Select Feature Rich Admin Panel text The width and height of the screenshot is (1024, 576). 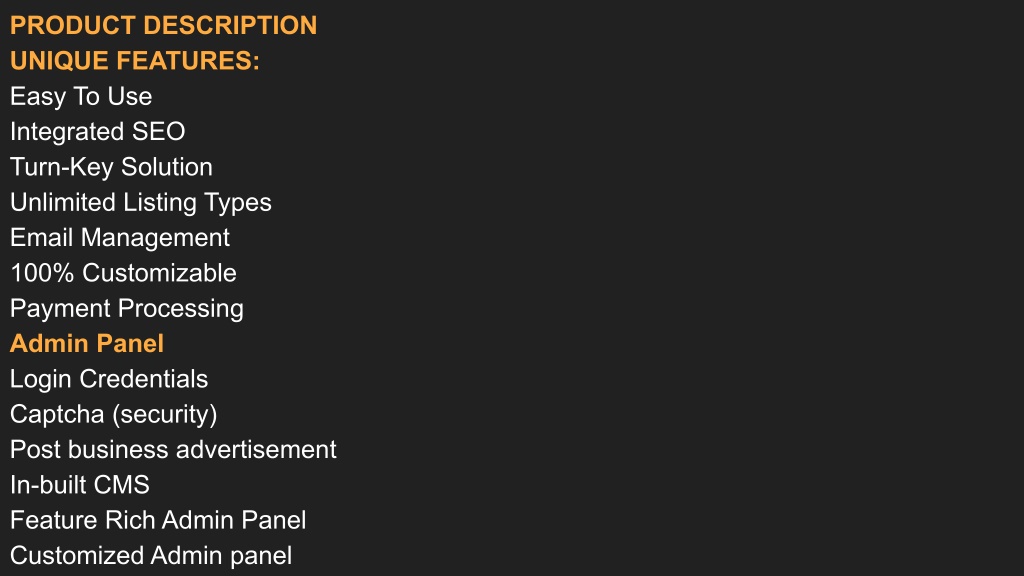(x=158, y=520)
